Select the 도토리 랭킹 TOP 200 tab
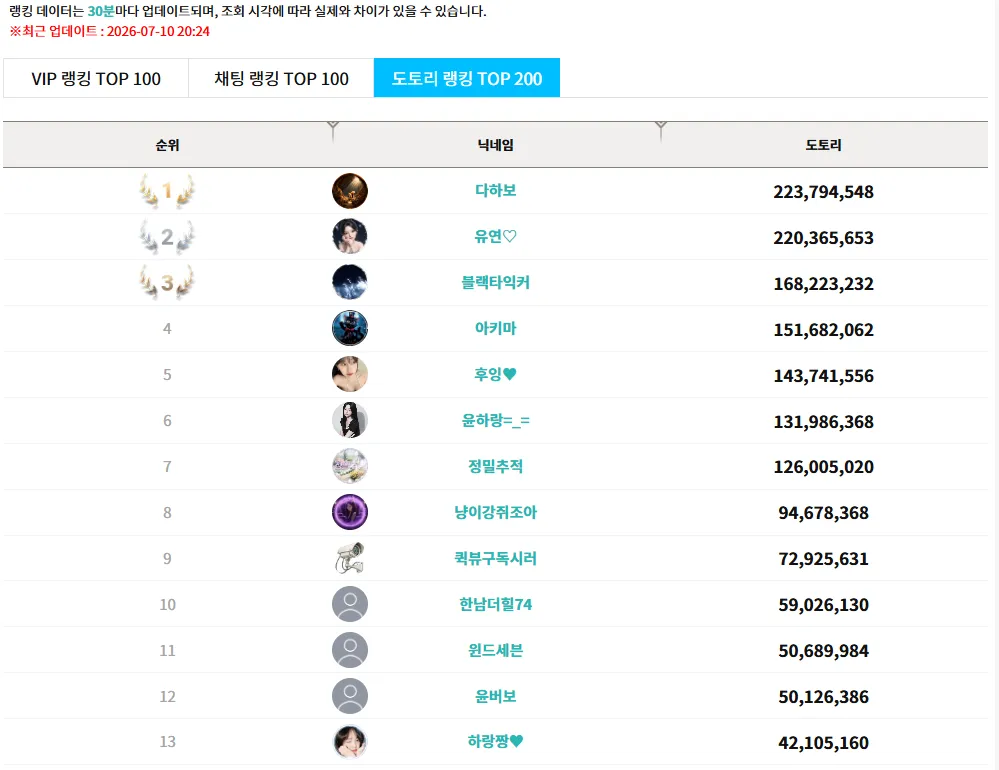Image resolution: width=999 pixels, height=770 pixels. tap(466, 78)
